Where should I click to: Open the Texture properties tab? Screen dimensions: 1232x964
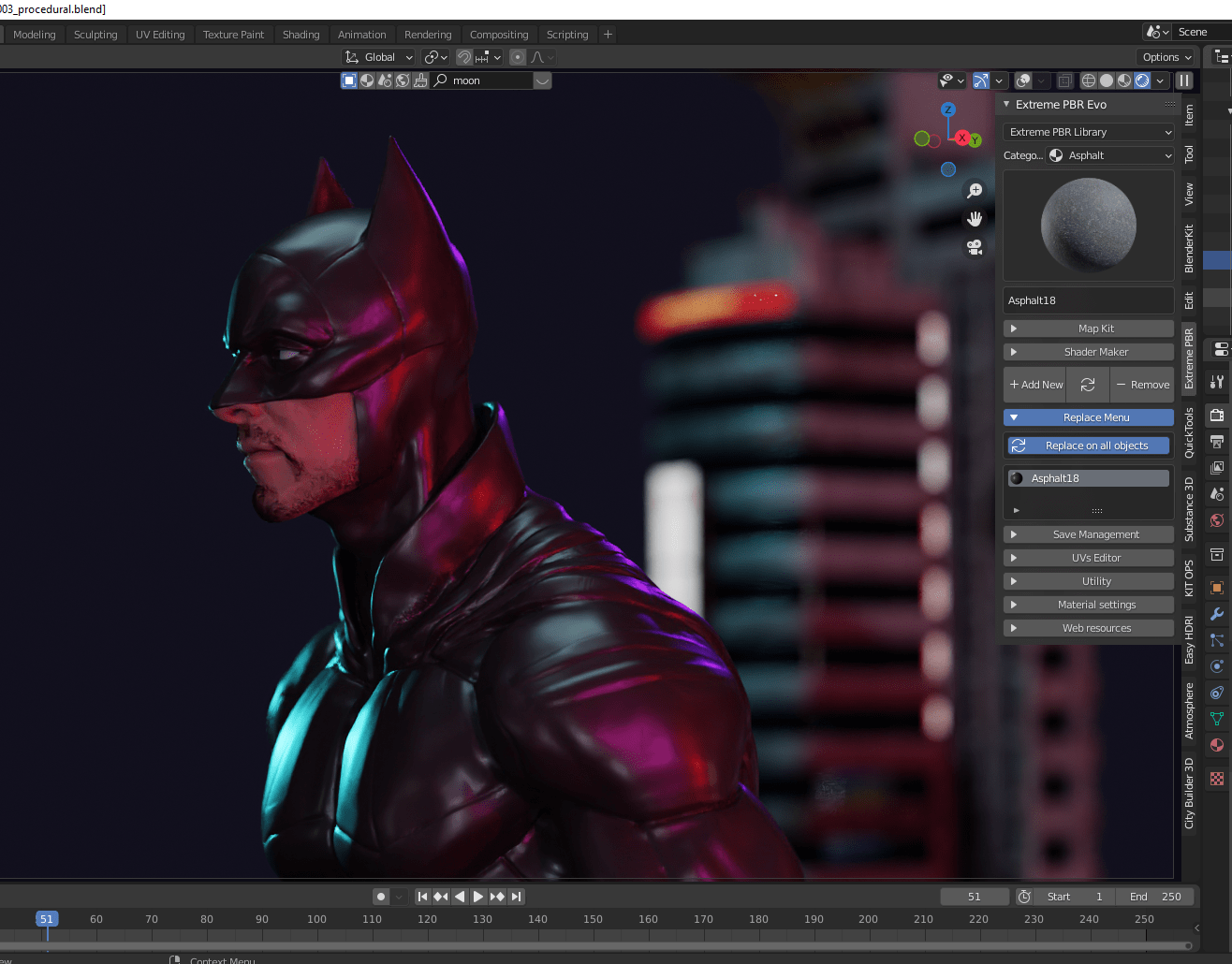click(1217, 779)
